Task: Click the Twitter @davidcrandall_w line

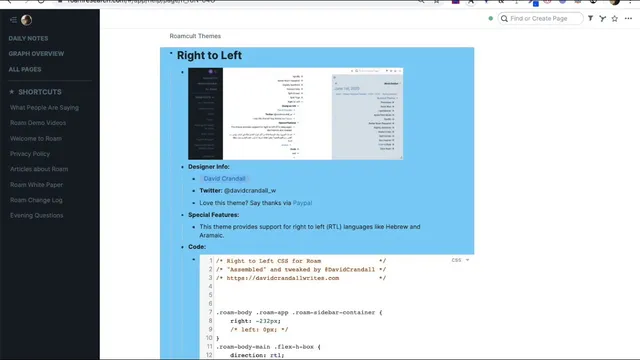Action: (238, 191)
